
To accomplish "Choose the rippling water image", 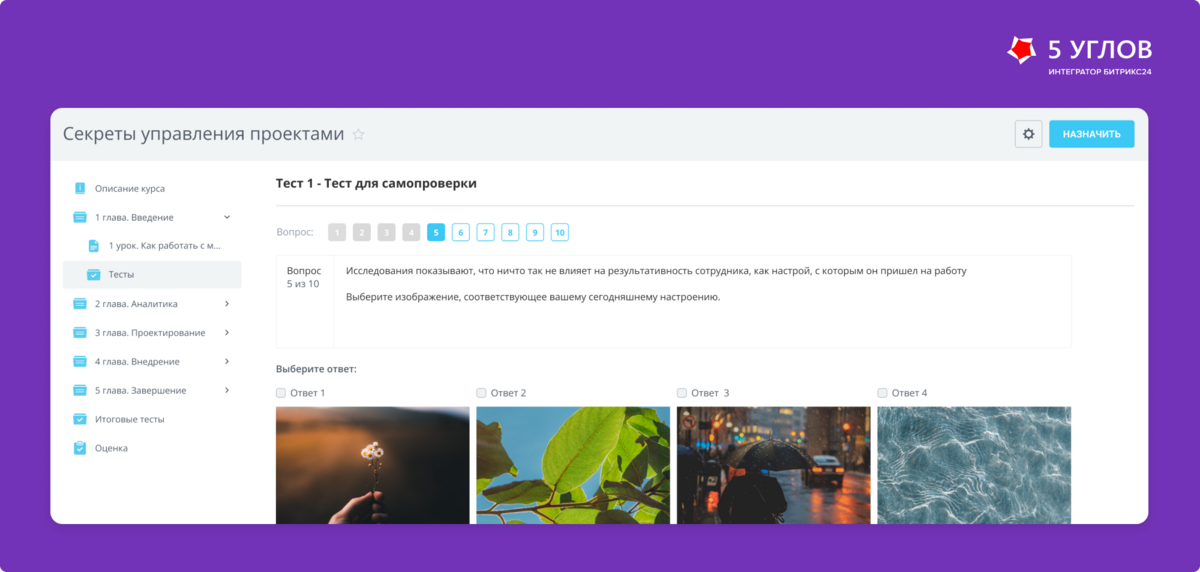I will click(974, 465).
